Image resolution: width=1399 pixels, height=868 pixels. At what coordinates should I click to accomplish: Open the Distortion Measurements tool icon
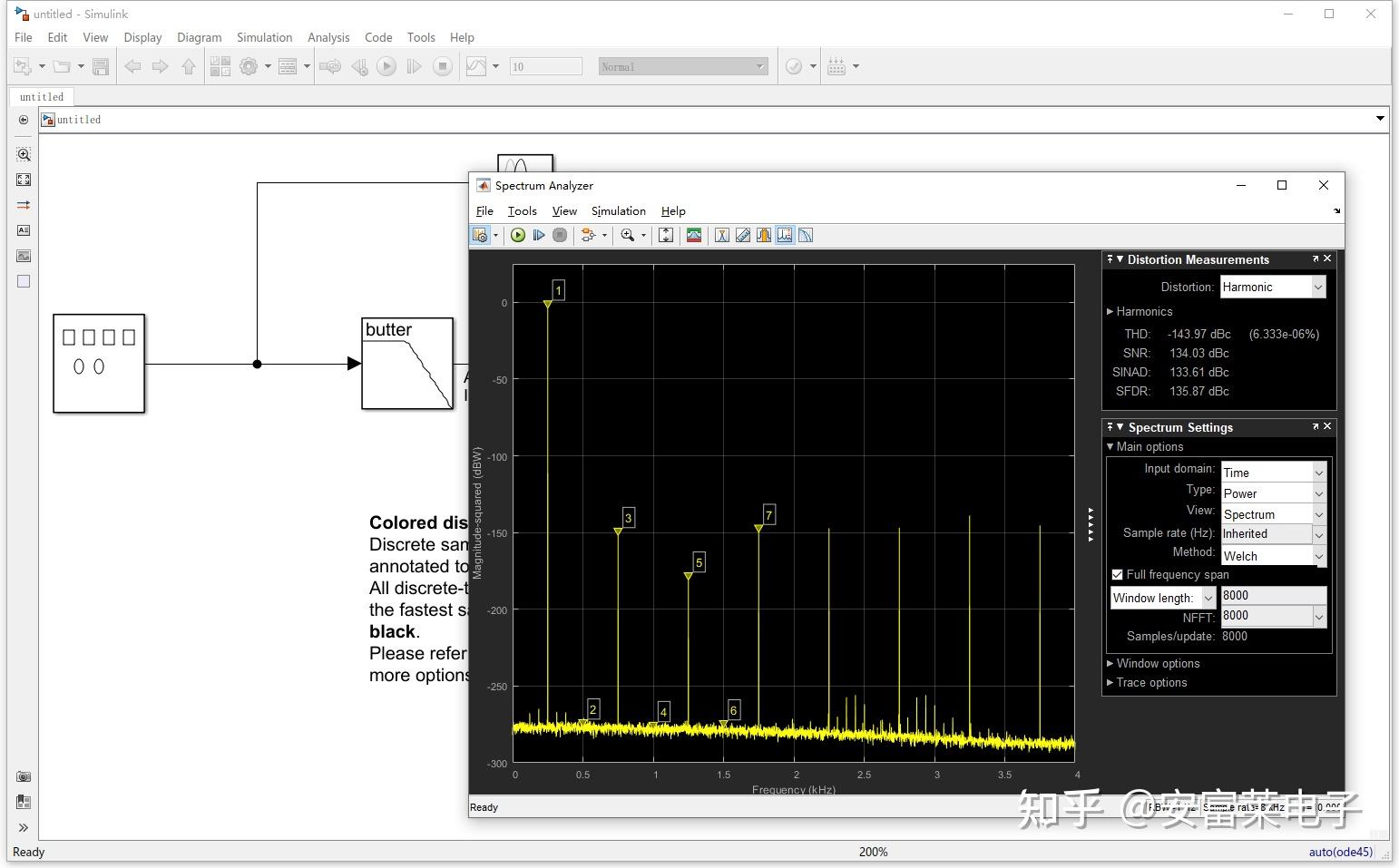pos(785,235)
